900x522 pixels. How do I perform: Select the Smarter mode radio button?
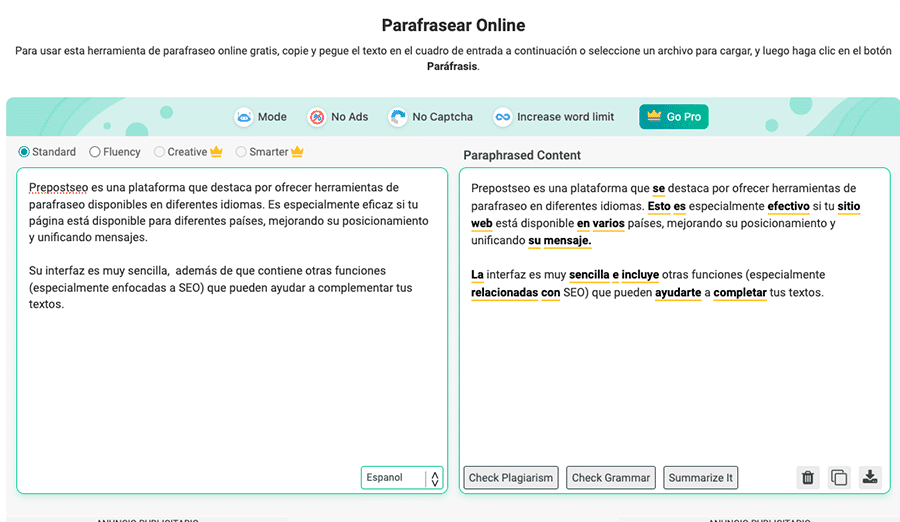pos(241,152)
